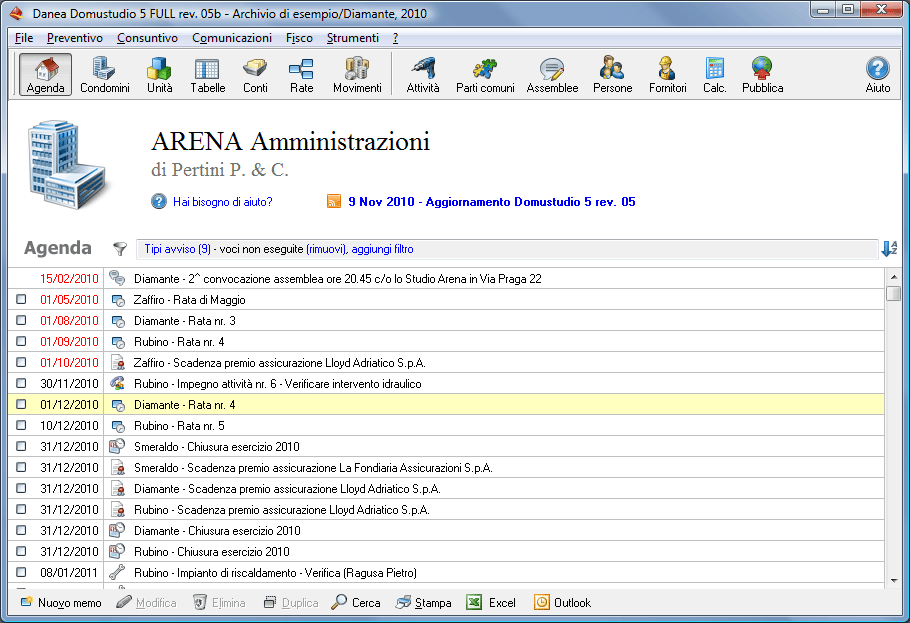
Task: Click the '(rimuovi)' filter link
Action: [326, 249]
